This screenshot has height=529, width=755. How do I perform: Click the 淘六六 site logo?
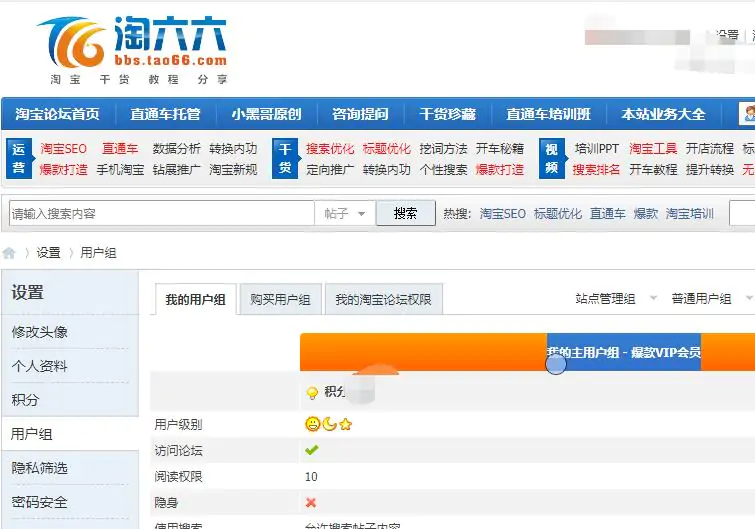pyautogui.click(x=132, y=50)
